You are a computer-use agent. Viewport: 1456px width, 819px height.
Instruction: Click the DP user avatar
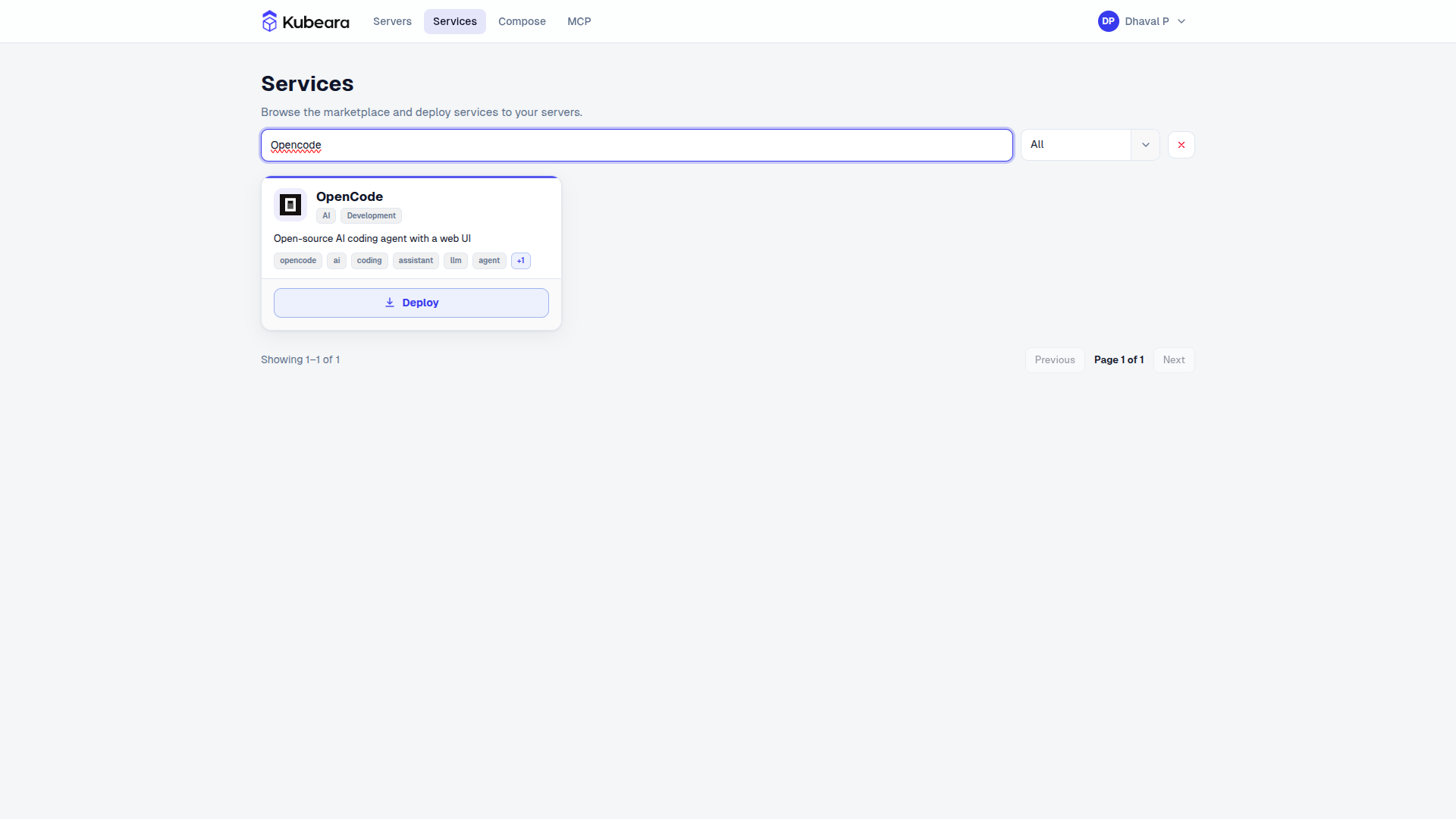point(1109,21)
